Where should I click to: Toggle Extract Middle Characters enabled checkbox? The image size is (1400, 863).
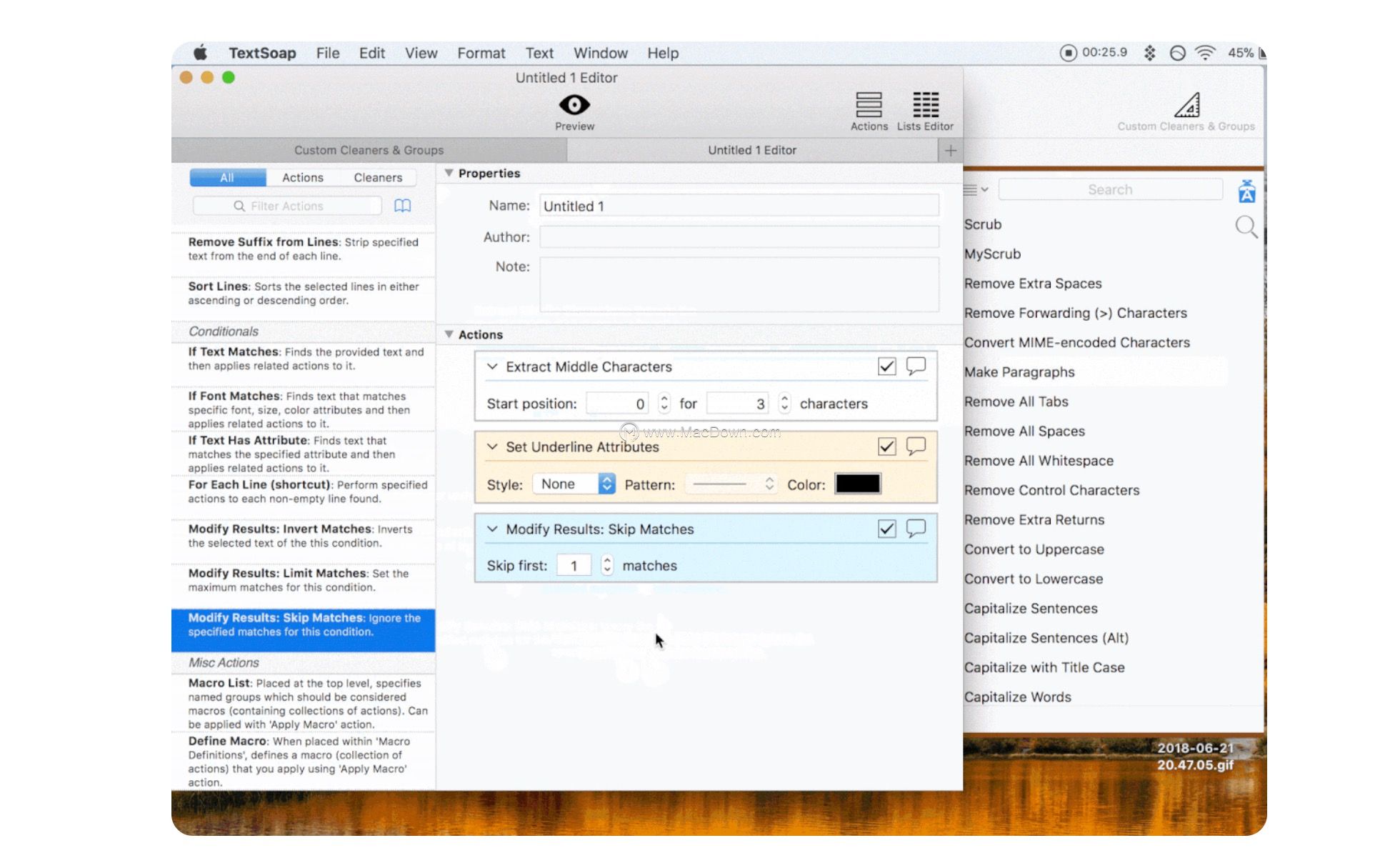(886, 366)
